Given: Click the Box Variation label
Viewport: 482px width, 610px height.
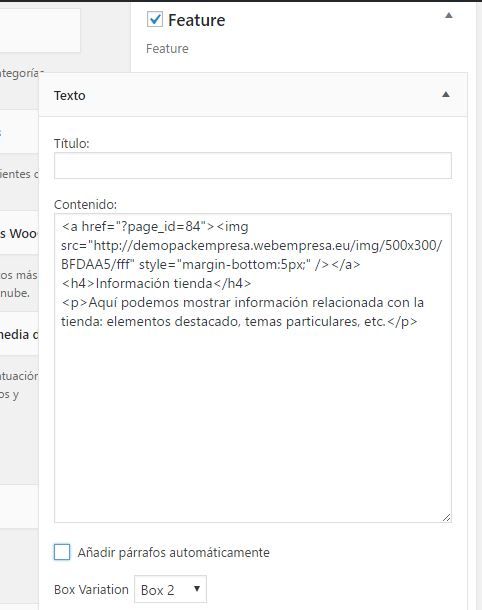Looking at the screenshot, I should [x=91, y=589].
